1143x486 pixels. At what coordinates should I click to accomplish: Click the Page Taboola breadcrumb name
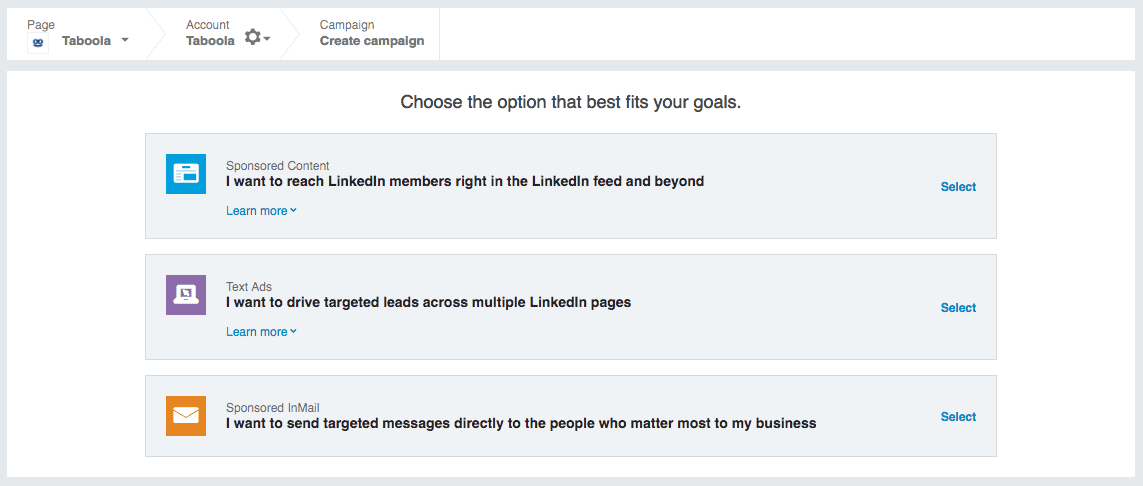click(86, 41)
